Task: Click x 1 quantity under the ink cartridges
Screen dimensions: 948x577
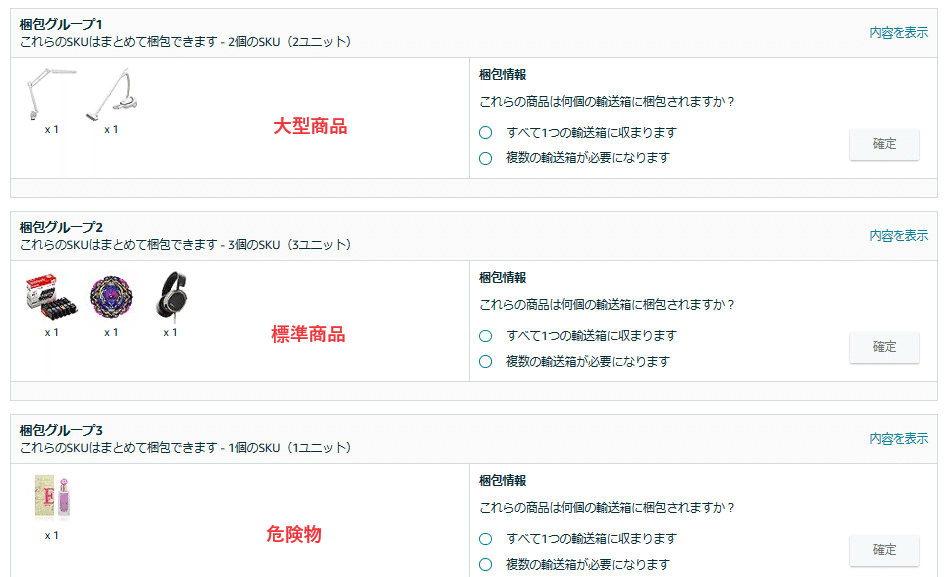Action: click(x=51, y=333)
